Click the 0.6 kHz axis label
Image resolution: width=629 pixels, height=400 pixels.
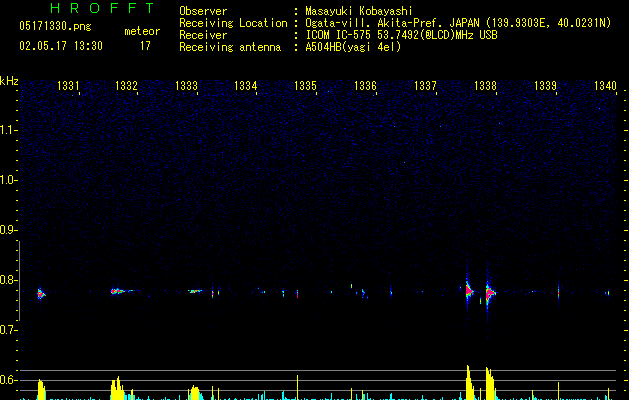point(9,380)
